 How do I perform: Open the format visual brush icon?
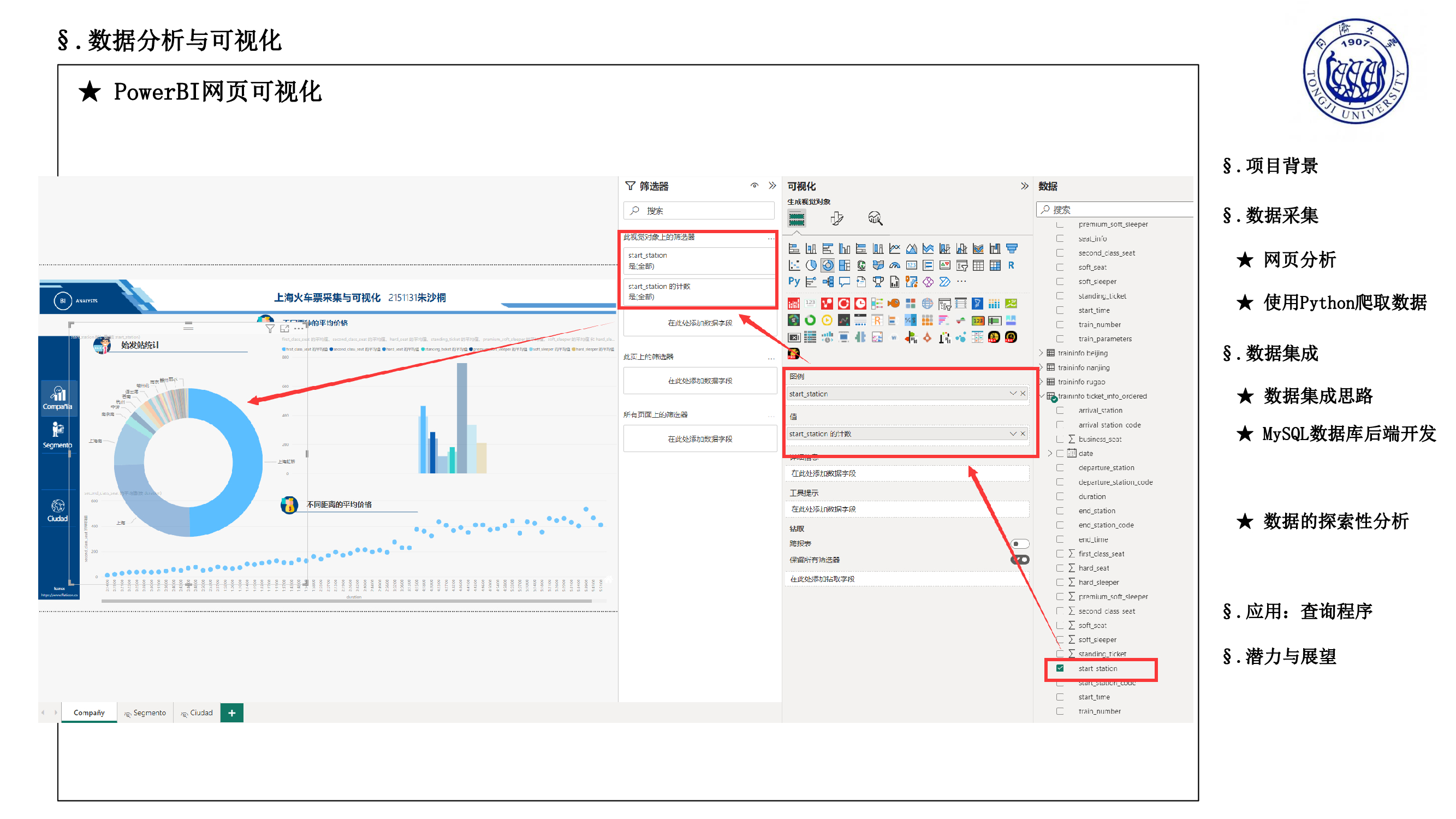(836, 218)
